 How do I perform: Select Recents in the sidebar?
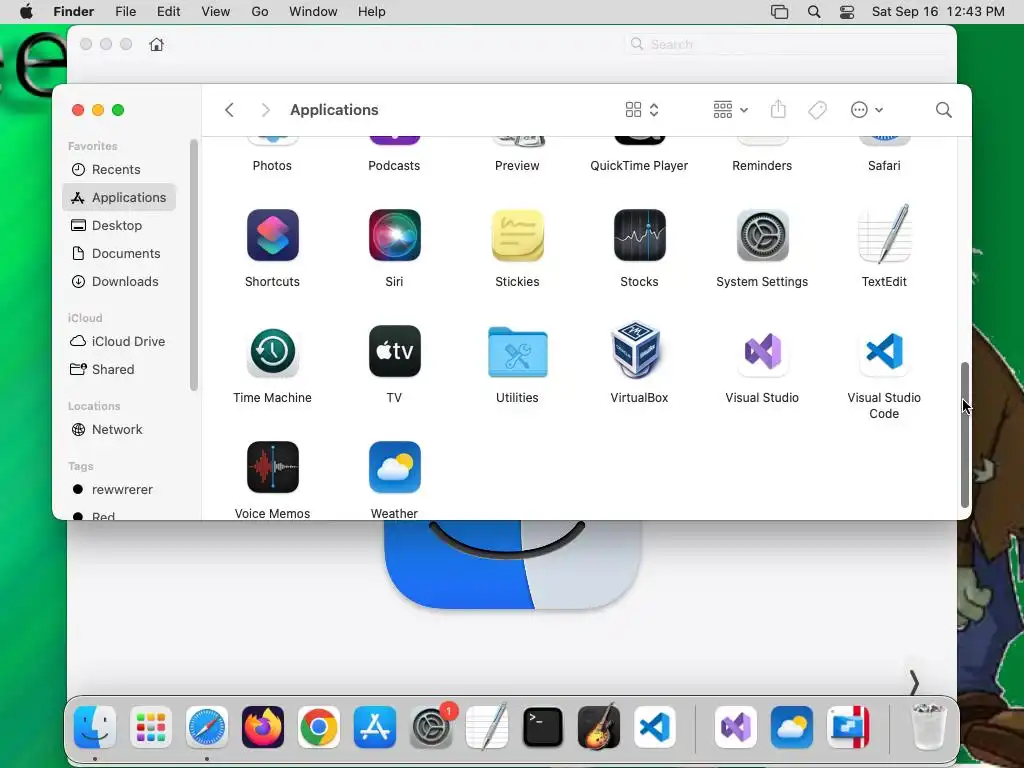[x=119, y=170]
